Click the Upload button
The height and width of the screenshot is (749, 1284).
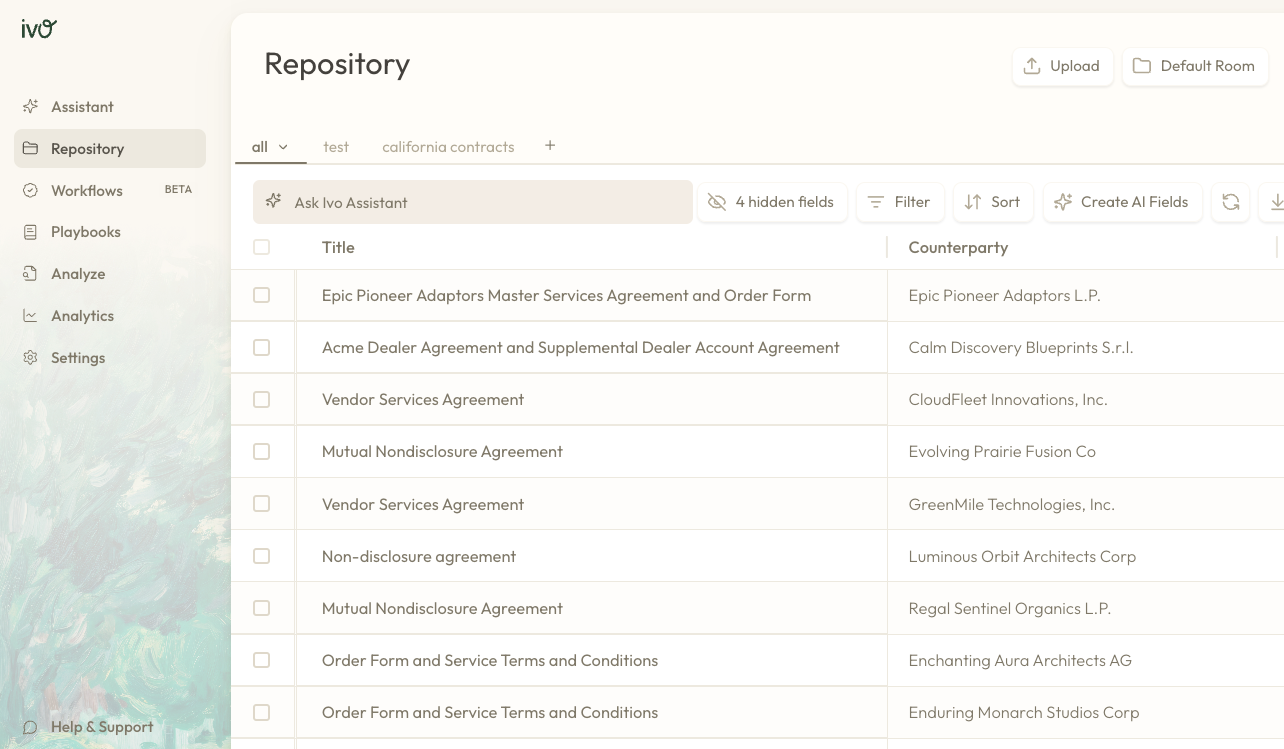tap(1062, 66)
